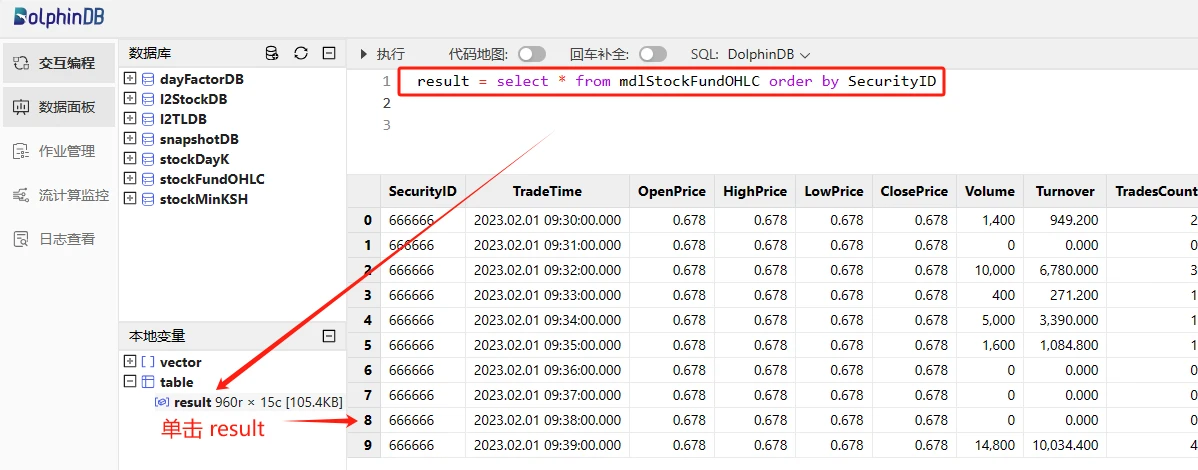This screenshot has height=470, width=1198.
Task: Collapse the 本地变量 panel tree
Action: (x=328, y=336)
